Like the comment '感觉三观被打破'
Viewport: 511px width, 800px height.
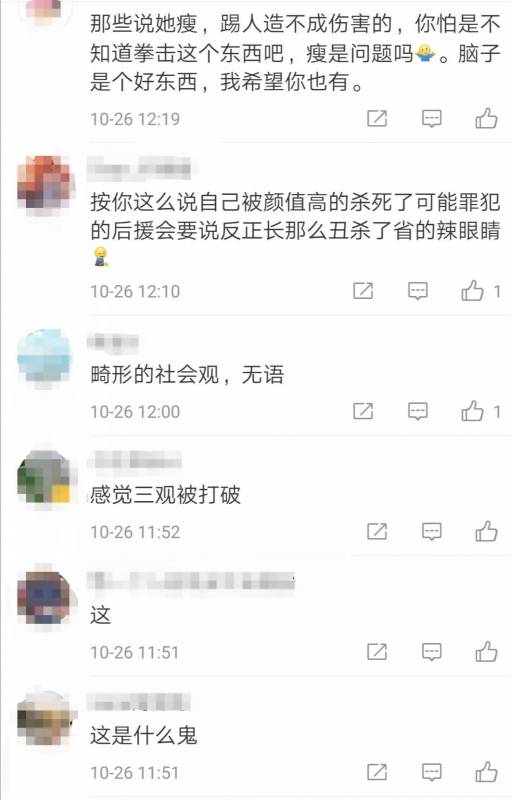(x=486, y=531)
